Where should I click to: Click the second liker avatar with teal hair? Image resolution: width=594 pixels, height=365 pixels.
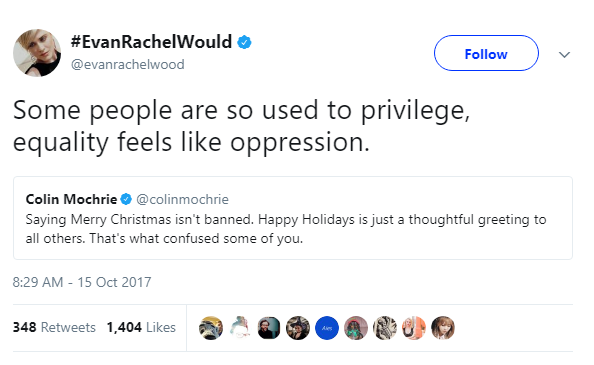(x=240, y=328)
